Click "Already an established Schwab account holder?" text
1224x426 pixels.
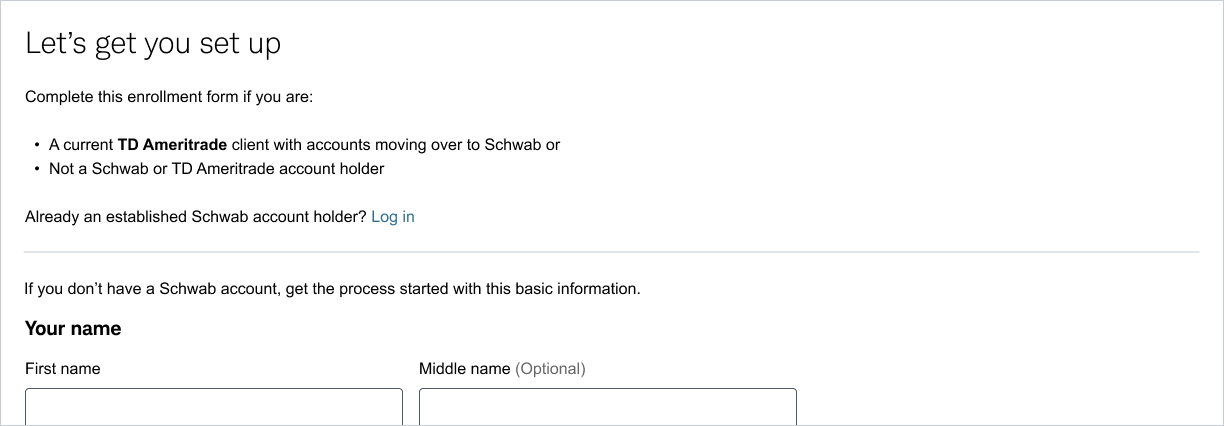coord(196,217)
